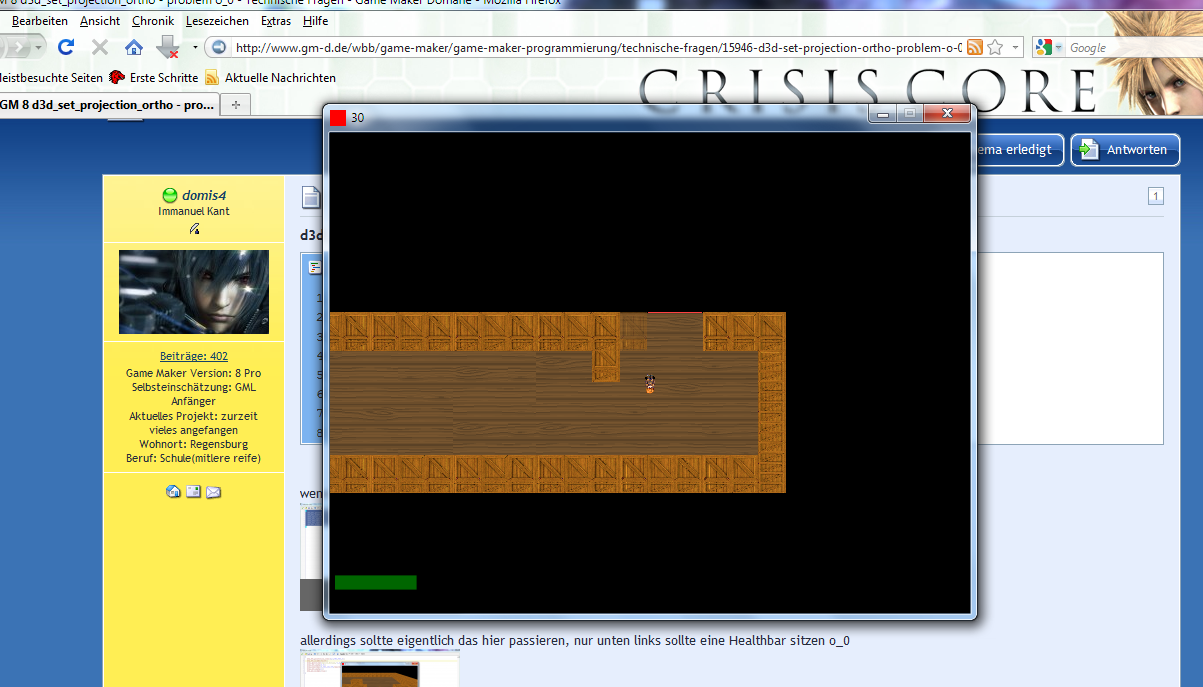Open the Lesezeichen menu
Viewport: 1203px width, 687px height.
click(x=216, y=21)
